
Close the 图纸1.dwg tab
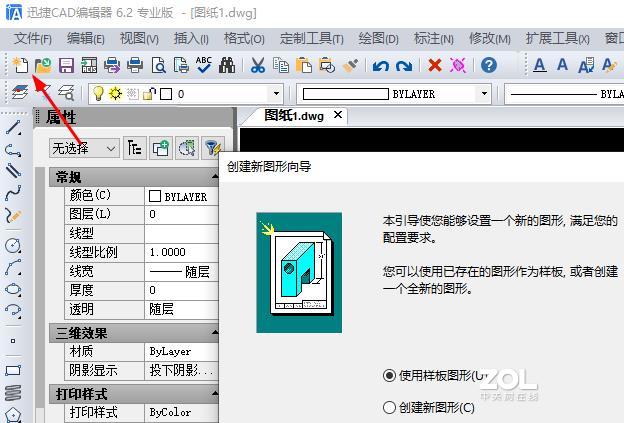tap(338, 115)
